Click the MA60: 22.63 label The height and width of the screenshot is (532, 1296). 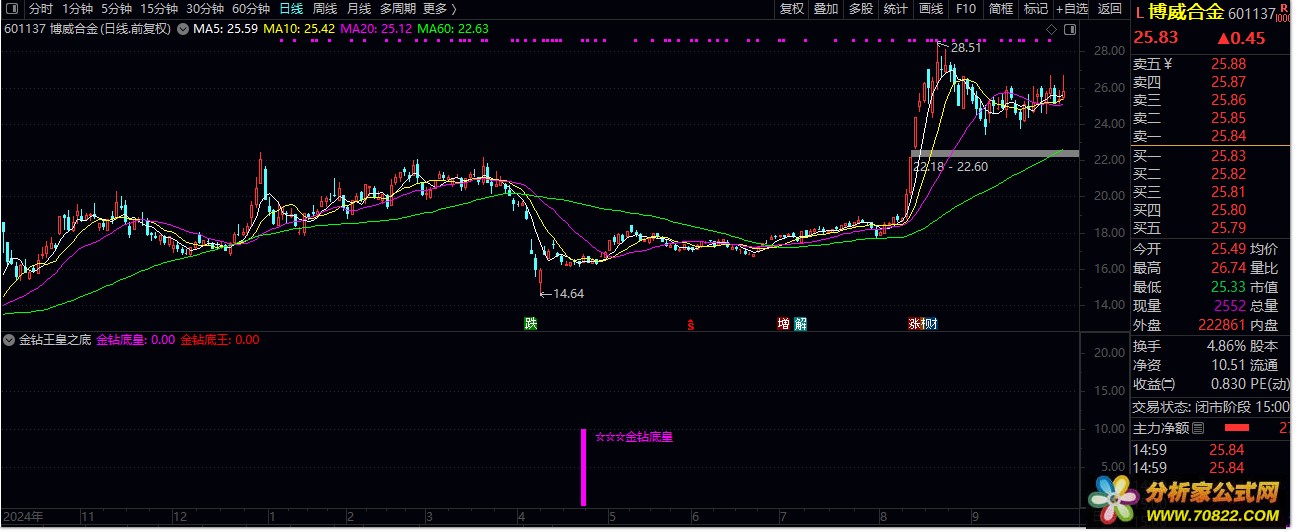click(453, 29)
